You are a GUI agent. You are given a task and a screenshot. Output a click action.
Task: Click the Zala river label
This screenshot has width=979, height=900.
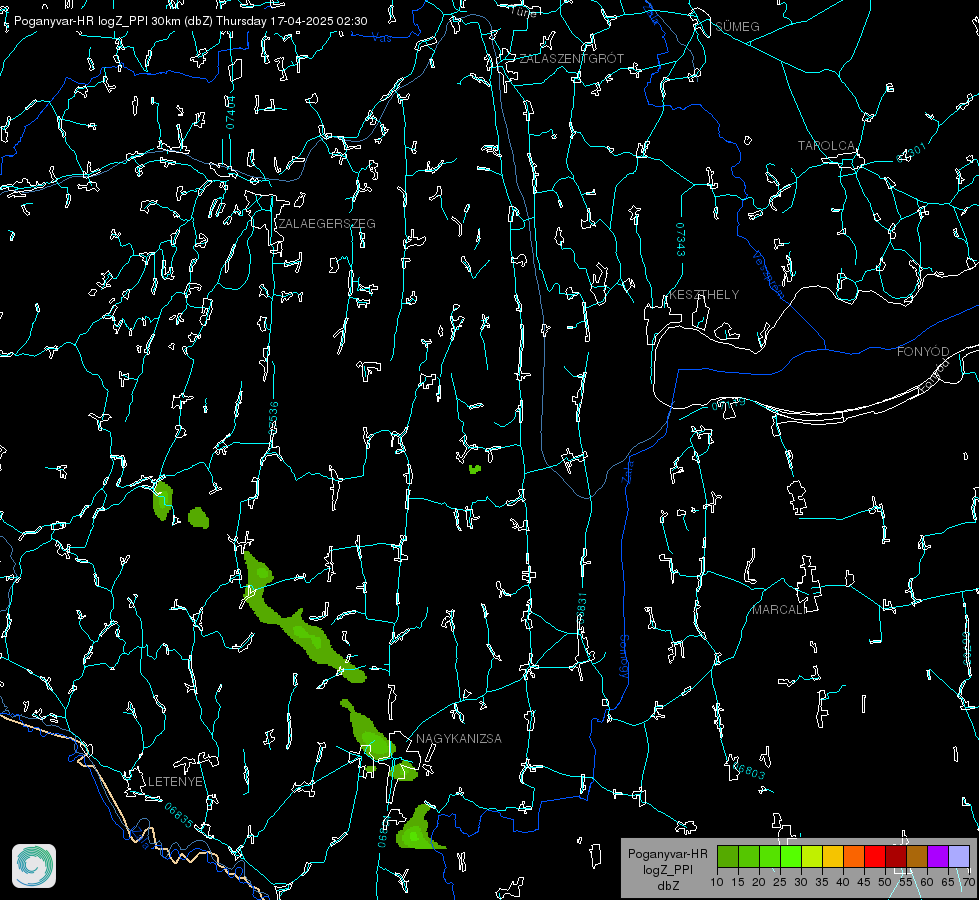tap(628, 470)
